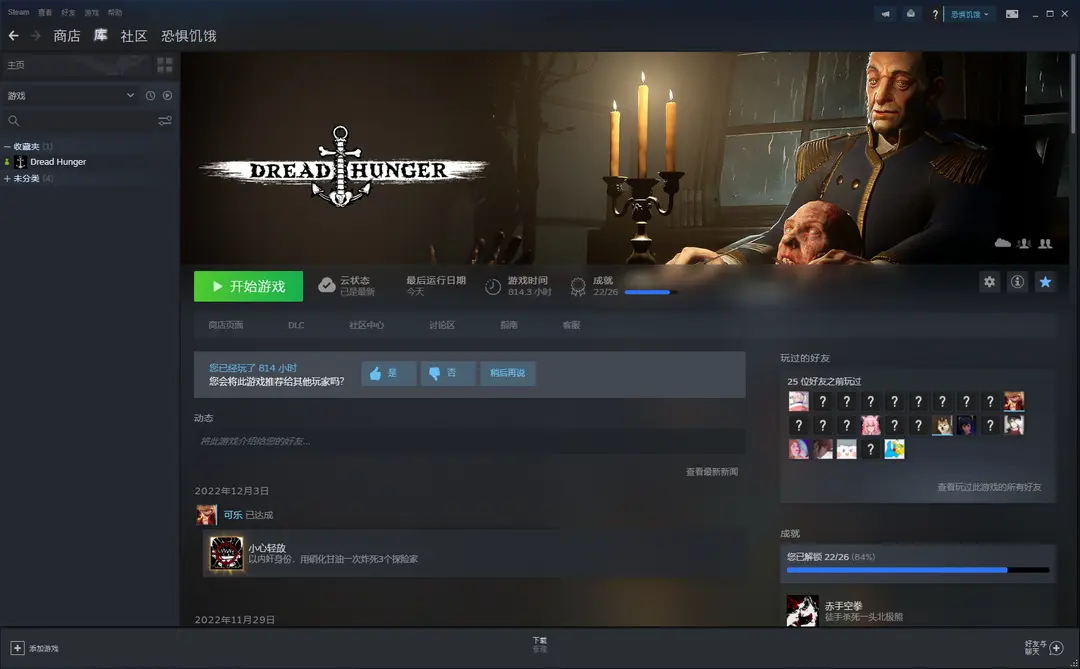Open the 恐惧饥饿 profile tab
1080x669 pixels.
click(189, 36)
